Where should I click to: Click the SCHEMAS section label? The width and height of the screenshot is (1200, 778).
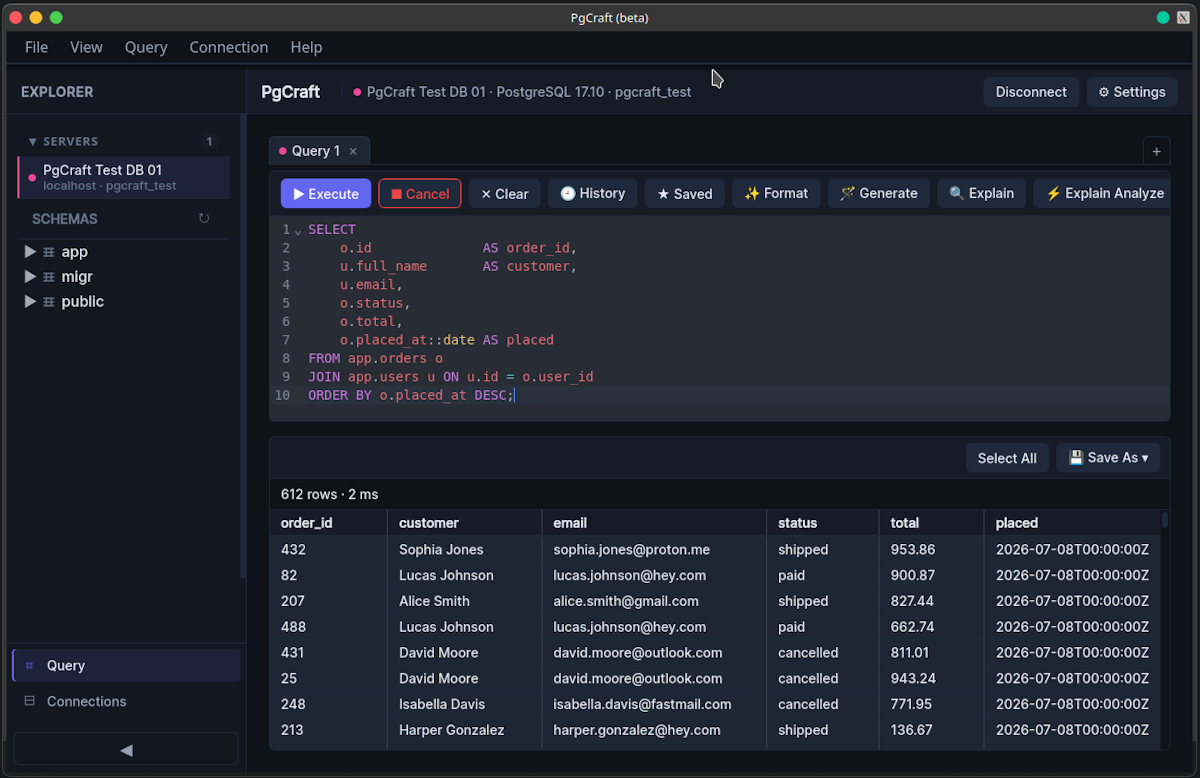[x=65, y=219]
